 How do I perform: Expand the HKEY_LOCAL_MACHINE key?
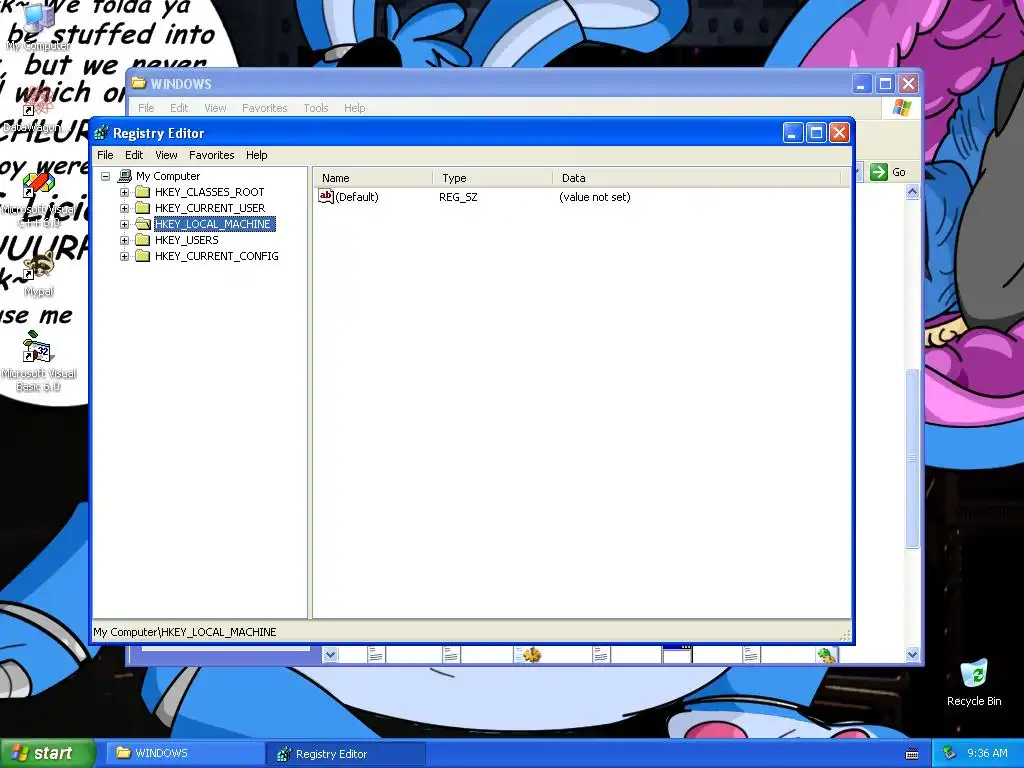click(124, 224)
